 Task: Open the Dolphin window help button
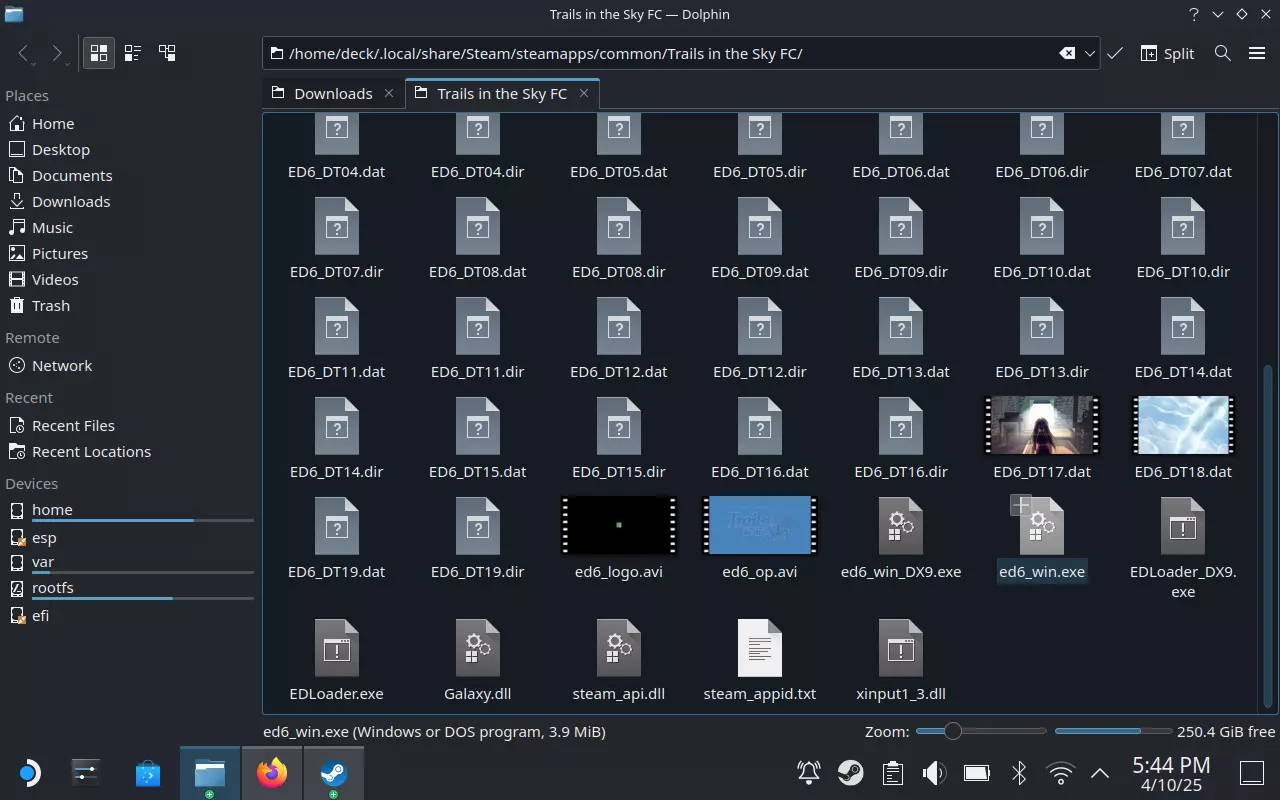pos(1194,14)
